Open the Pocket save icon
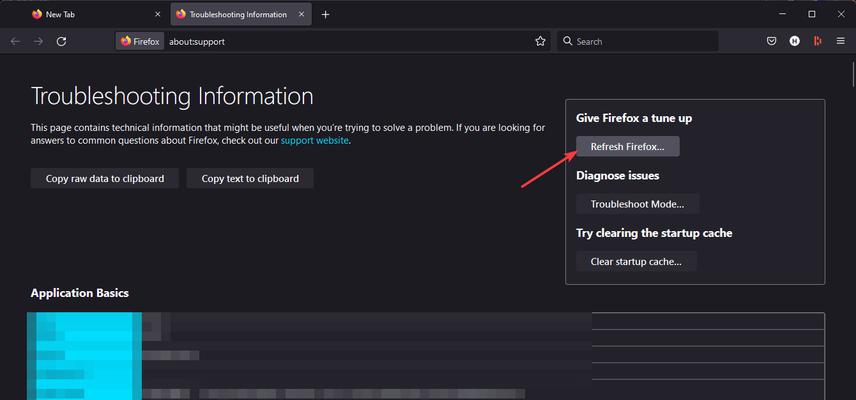 coord(771,41)
